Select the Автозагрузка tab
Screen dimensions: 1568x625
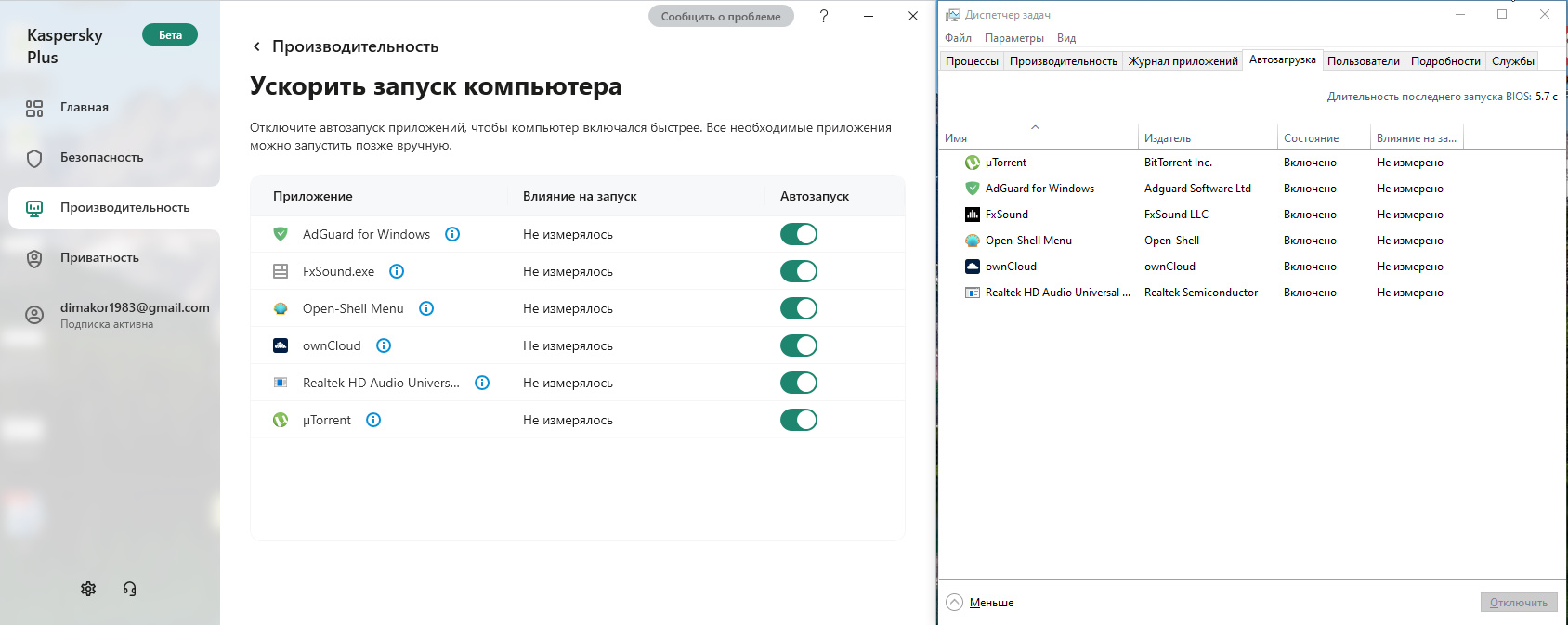click(x=1283, y=59)
